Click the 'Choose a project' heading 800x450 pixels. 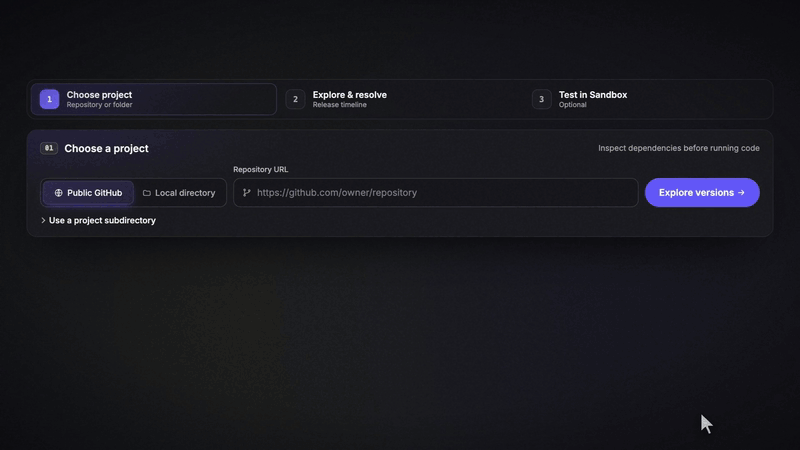click(x=106, y=148)
